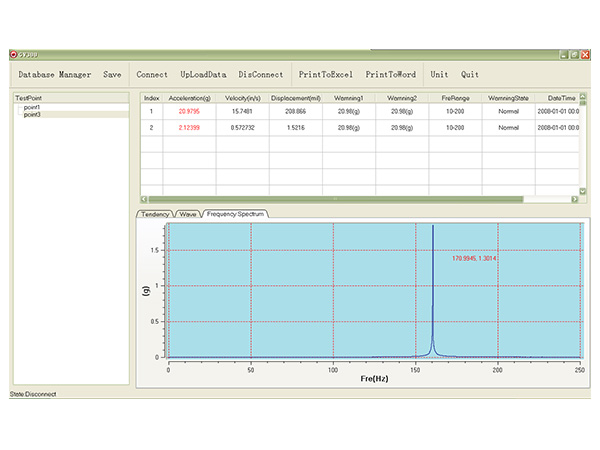Click the horizontal scroll right arrow
The width and height of the screenshot is (600, 450).
574,199
